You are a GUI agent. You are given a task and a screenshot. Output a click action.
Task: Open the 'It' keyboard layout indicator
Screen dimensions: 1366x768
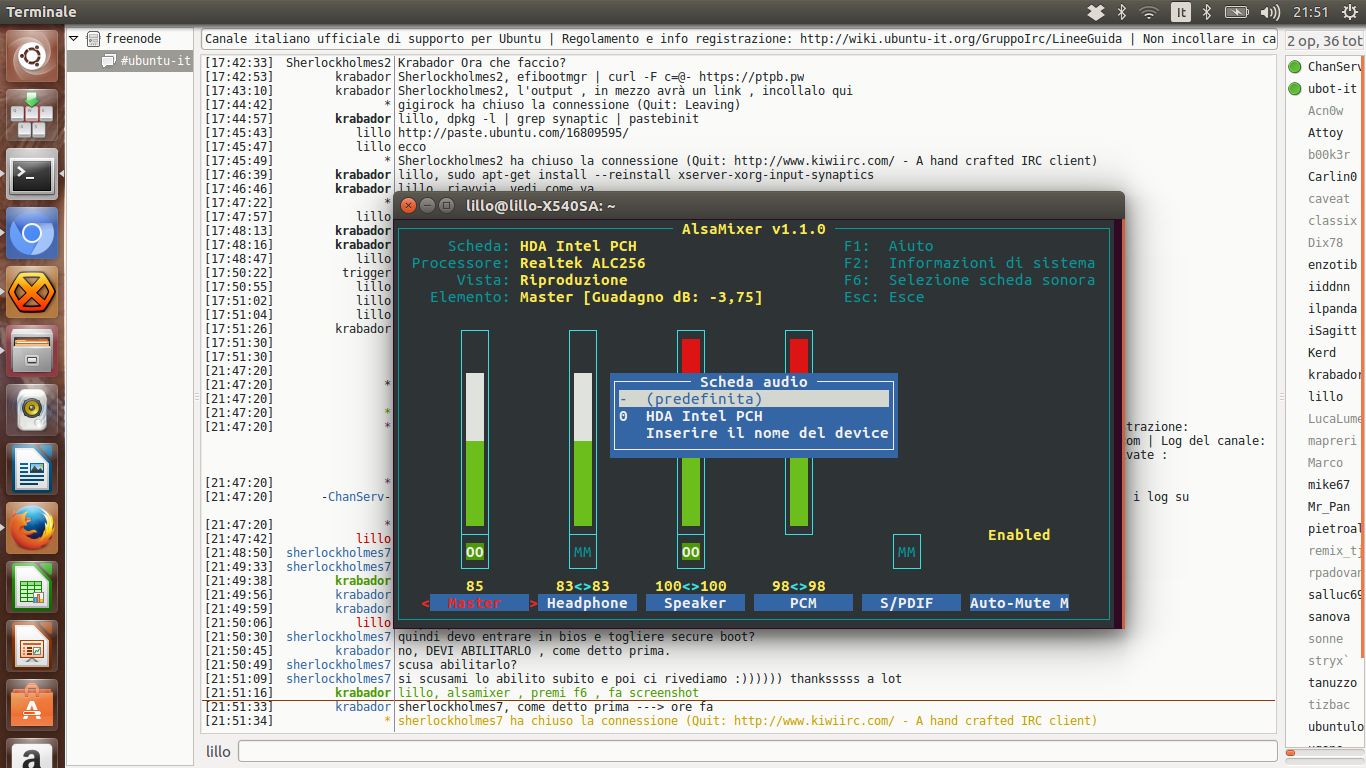click(1180, 12)
